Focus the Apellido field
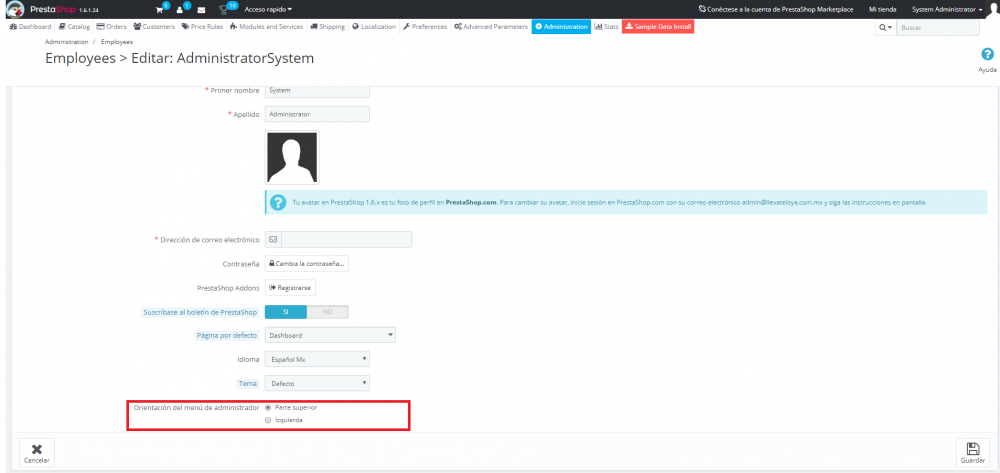The width and height of the screenshot is (1000, 473). tap(317, 114)
